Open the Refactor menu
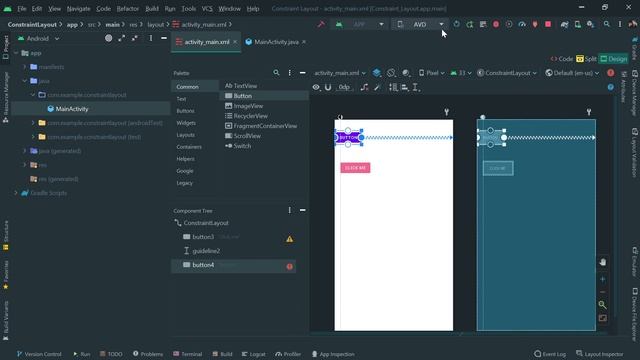 (127, 9)
